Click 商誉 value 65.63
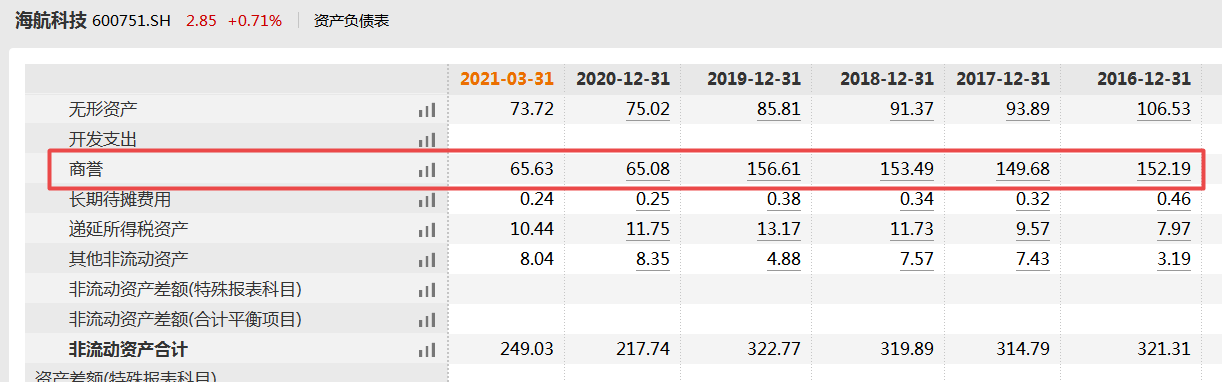1222x382 pixels. pos(532,169)
